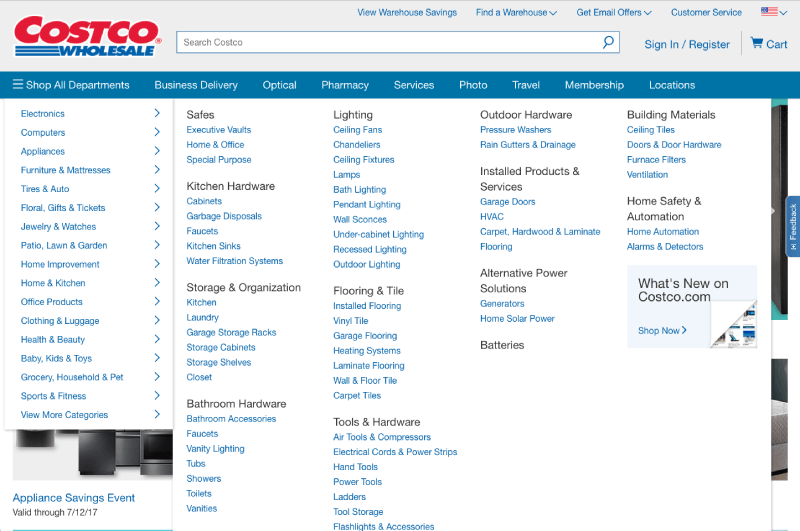Screen dimensions: 800x531
Task: Go to Locations in navigation bar
Action: pyautogui.click(x=672, y=85)
